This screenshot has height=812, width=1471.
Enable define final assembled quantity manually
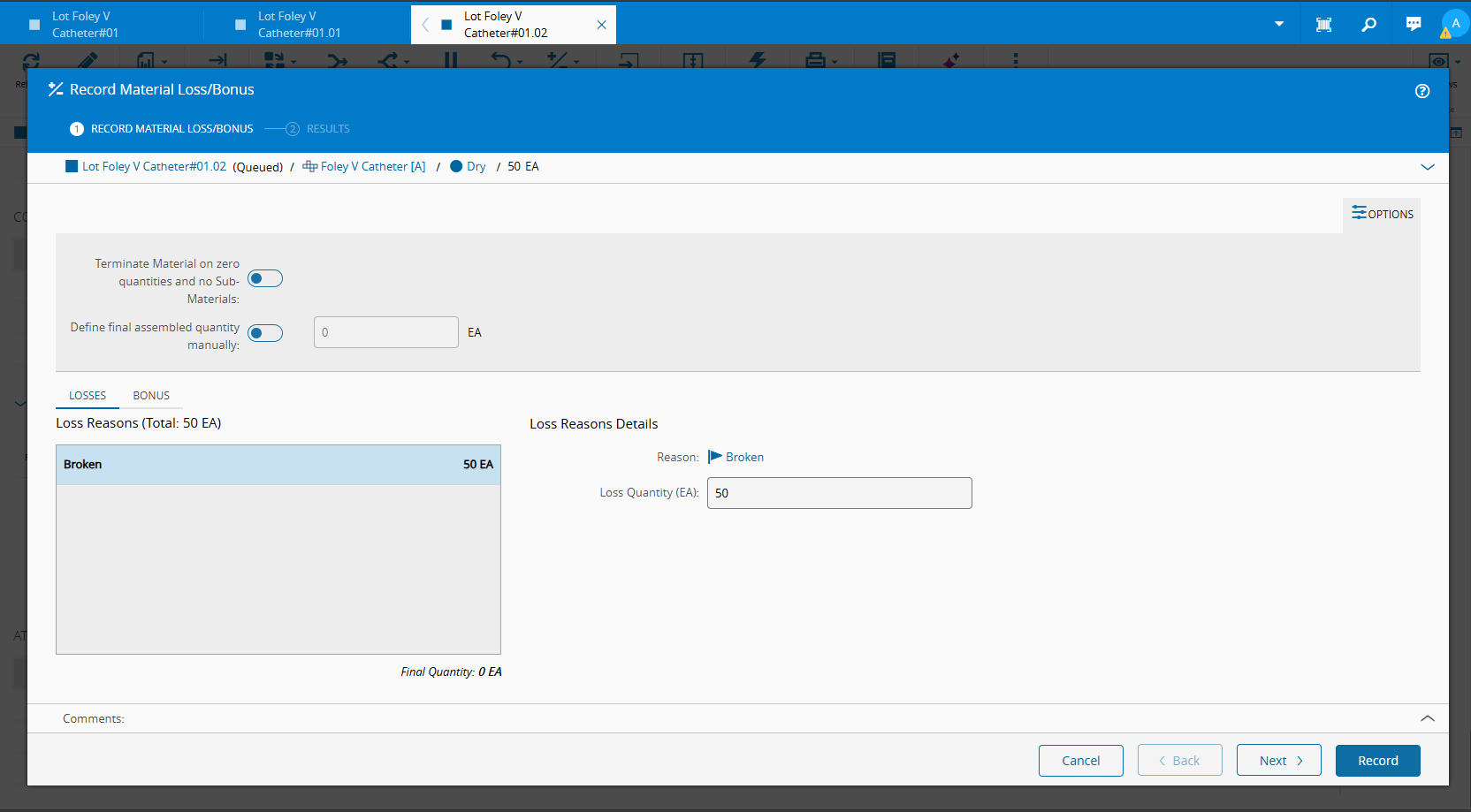point(265,333)
